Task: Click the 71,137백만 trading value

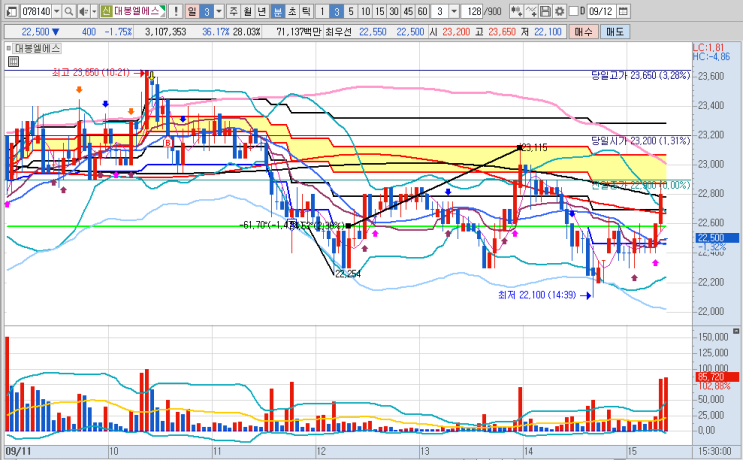Action: 299,32
